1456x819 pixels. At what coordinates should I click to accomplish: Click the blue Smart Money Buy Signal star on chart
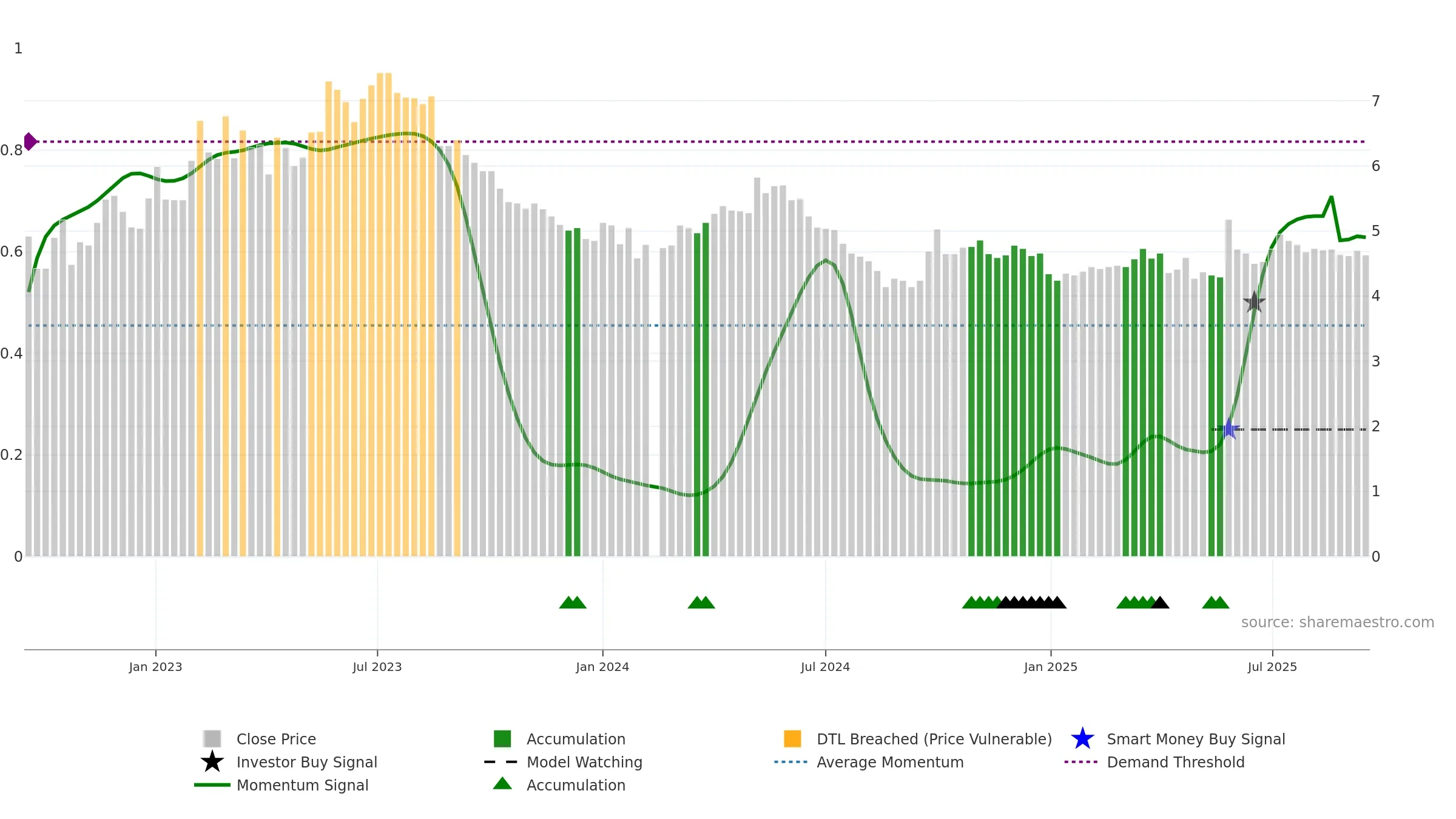coord(1228,429)
